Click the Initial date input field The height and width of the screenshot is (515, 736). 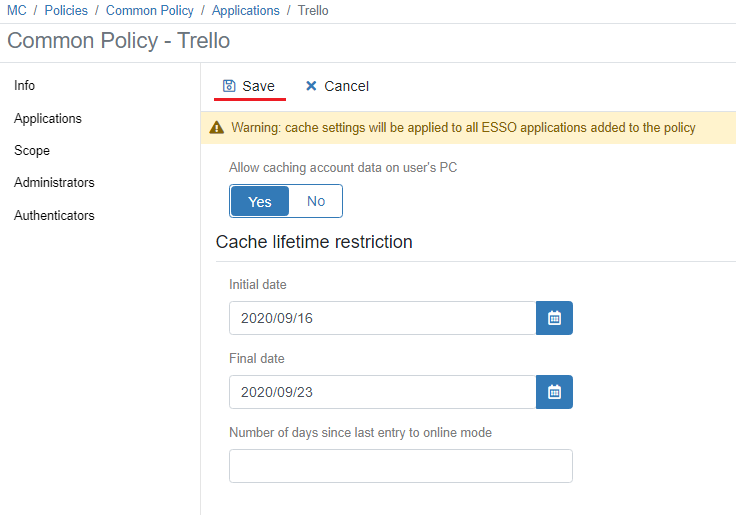[x=382, y=318]
